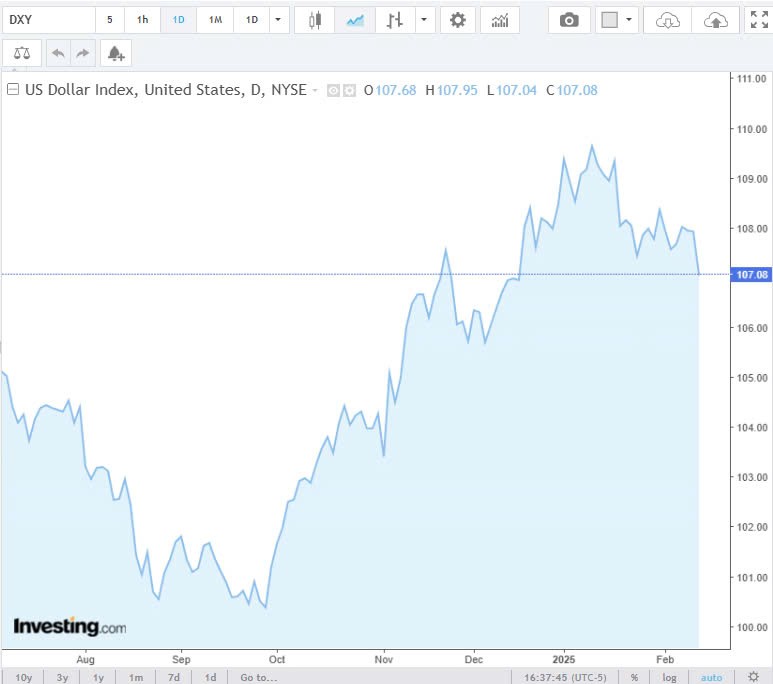Click the open value 107.68
This screenshot has height=684, width=773.
coord(395,90)
